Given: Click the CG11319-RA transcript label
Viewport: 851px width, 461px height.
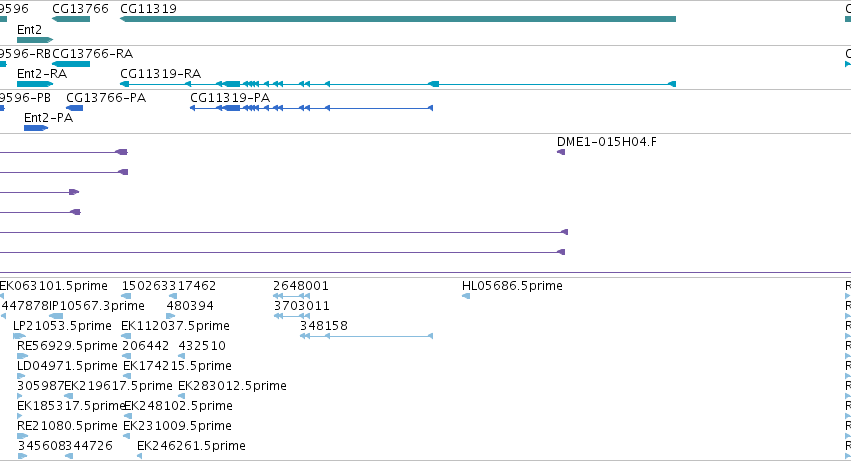Looking at the screenshot, I should pyautogui.click(x=161, y=74).
